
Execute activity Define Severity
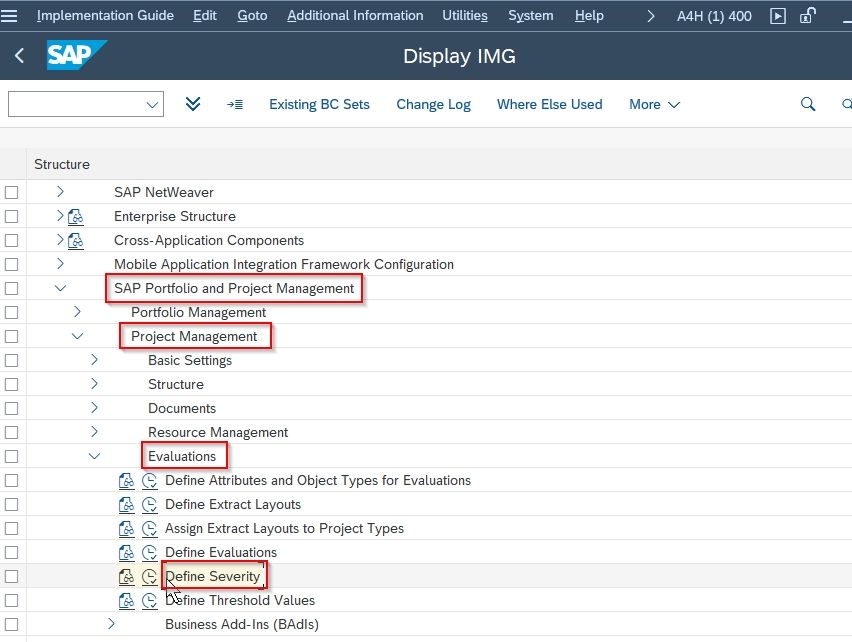pos(149,576)
